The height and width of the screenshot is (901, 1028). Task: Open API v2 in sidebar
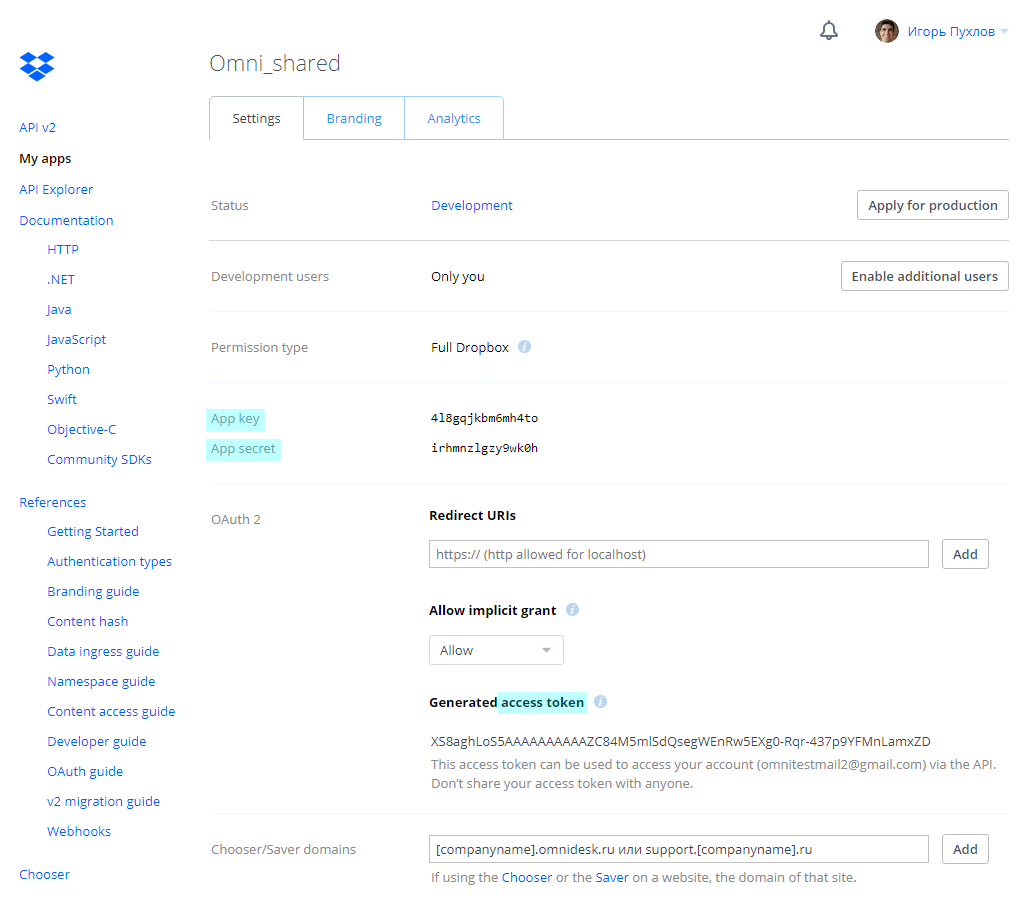click(37, 127)
